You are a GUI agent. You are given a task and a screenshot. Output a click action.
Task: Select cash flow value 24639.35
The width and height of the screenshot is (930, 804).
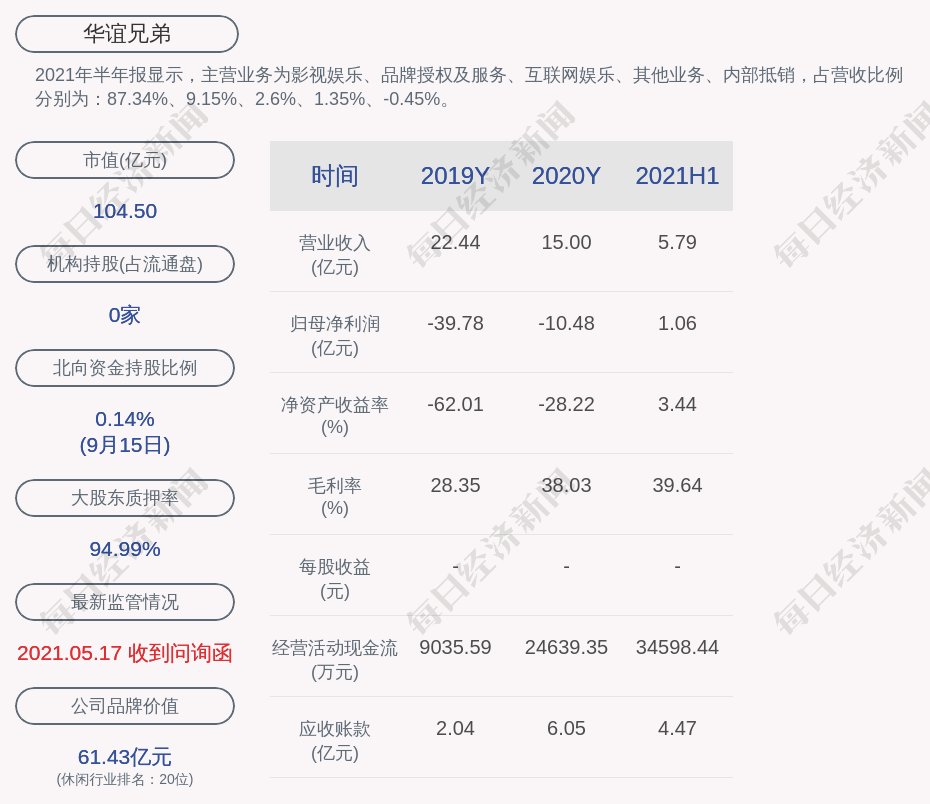pos(566,647)
